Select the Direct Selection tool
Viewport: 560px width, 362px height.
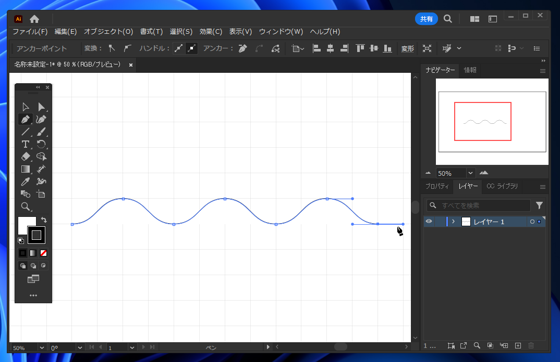[41, 107]
